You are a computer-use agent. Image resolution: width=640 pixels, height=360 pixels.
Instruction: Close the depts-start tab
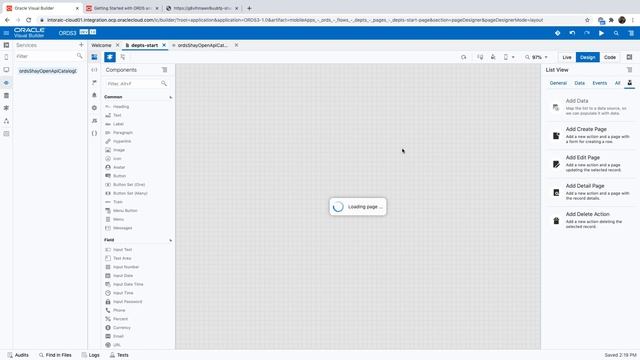[x=164, y=45]
